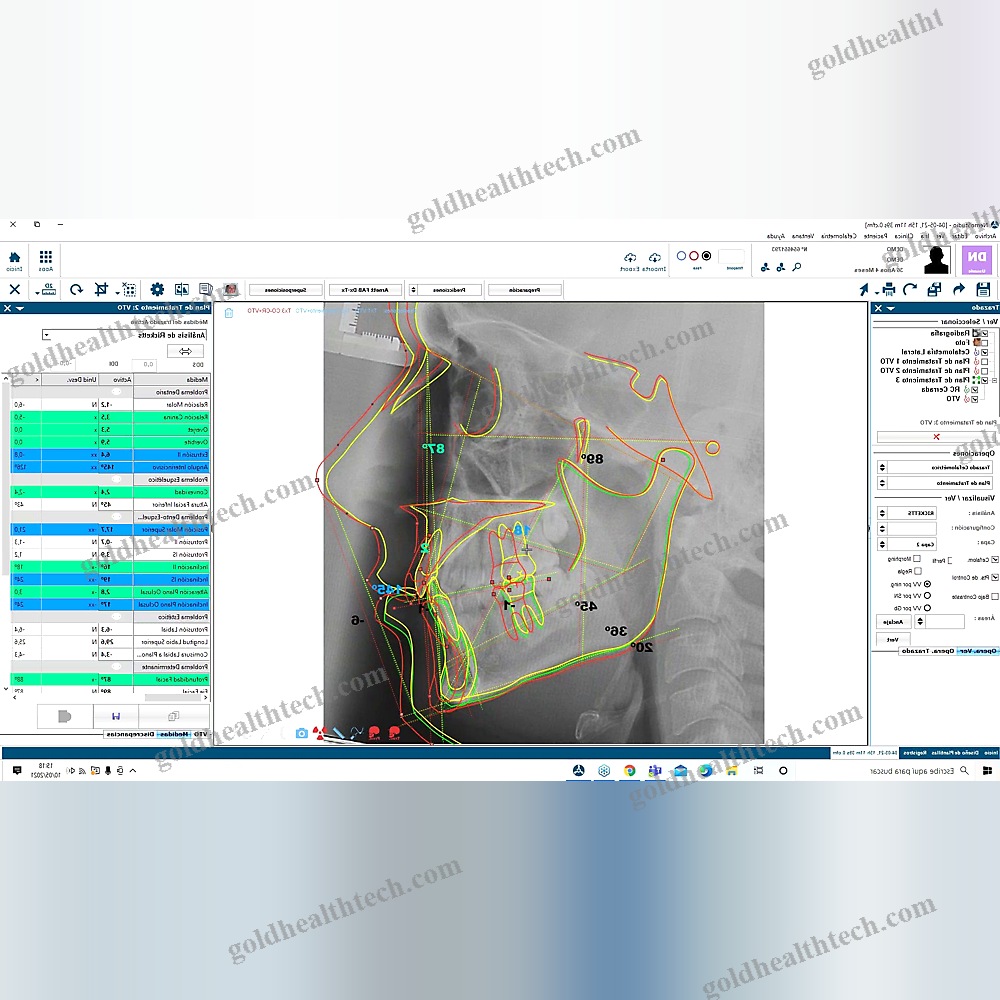The height and width of the screenshot is (1000, 1000).
Task: Open the Archivo menu
Action: (985, 236)
